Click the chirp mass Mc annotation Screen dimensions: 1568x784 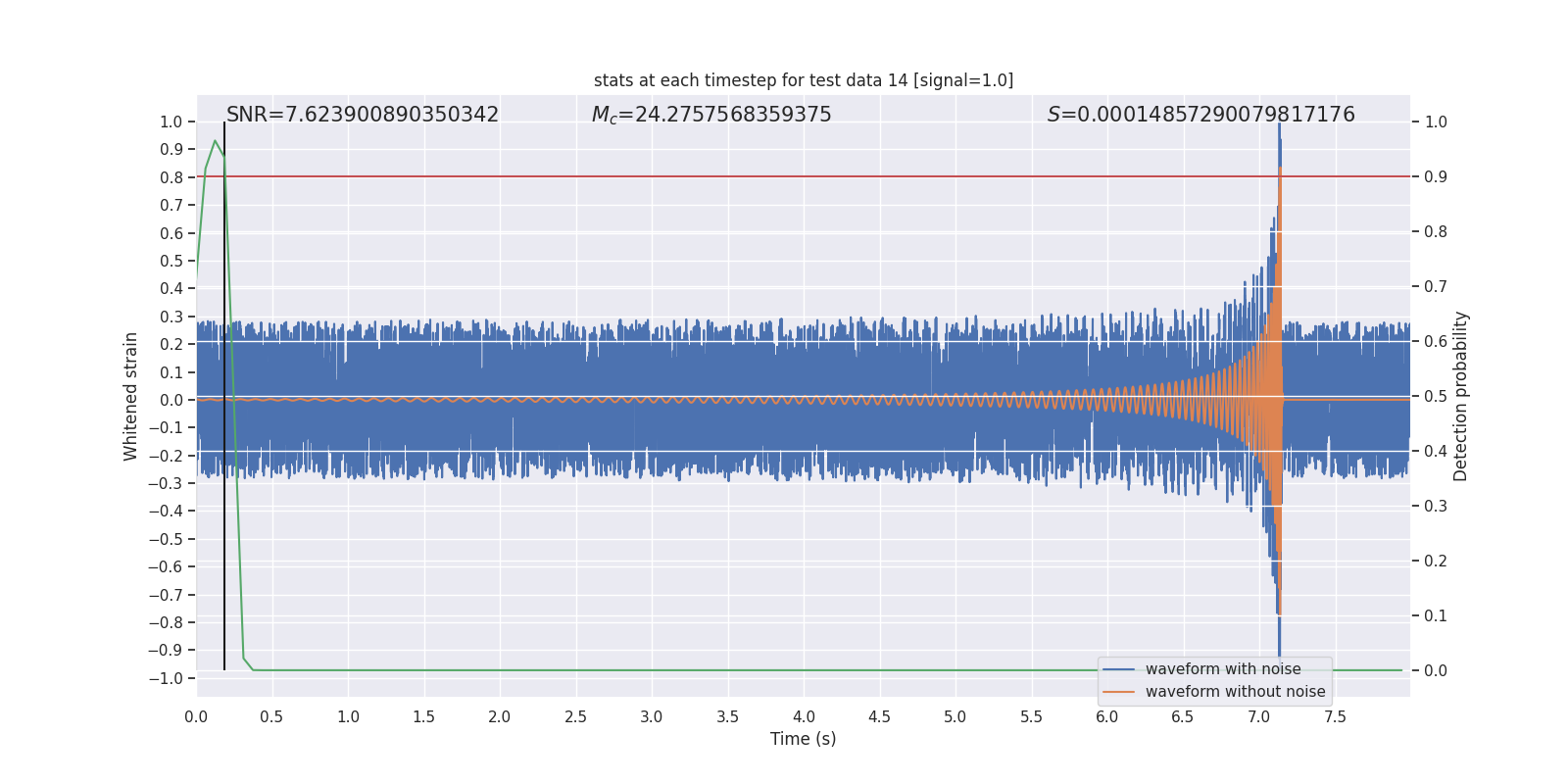pyautogui.click(x=710, y=115)
